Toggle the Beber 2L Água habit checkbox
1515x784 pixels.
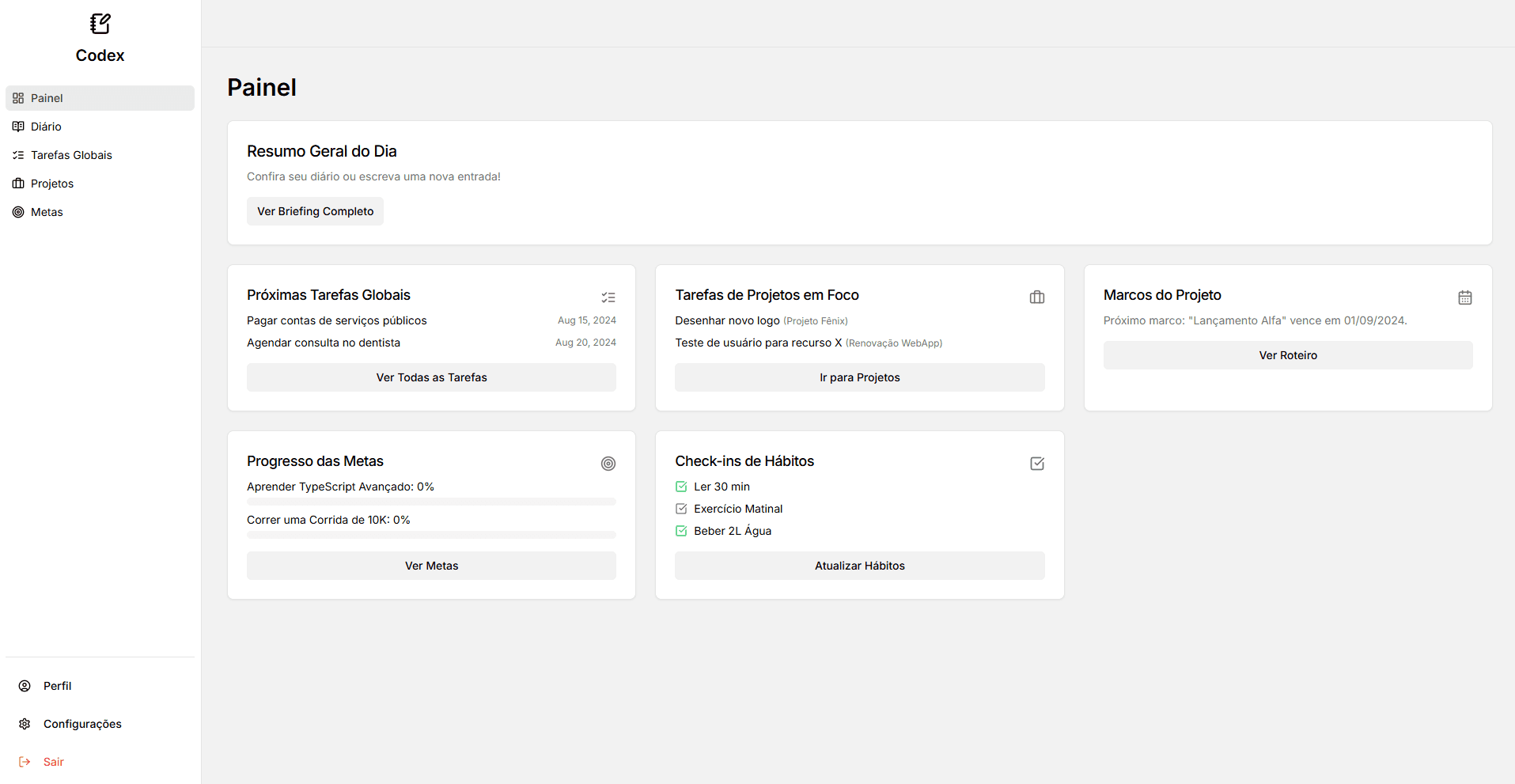point(681,531)
